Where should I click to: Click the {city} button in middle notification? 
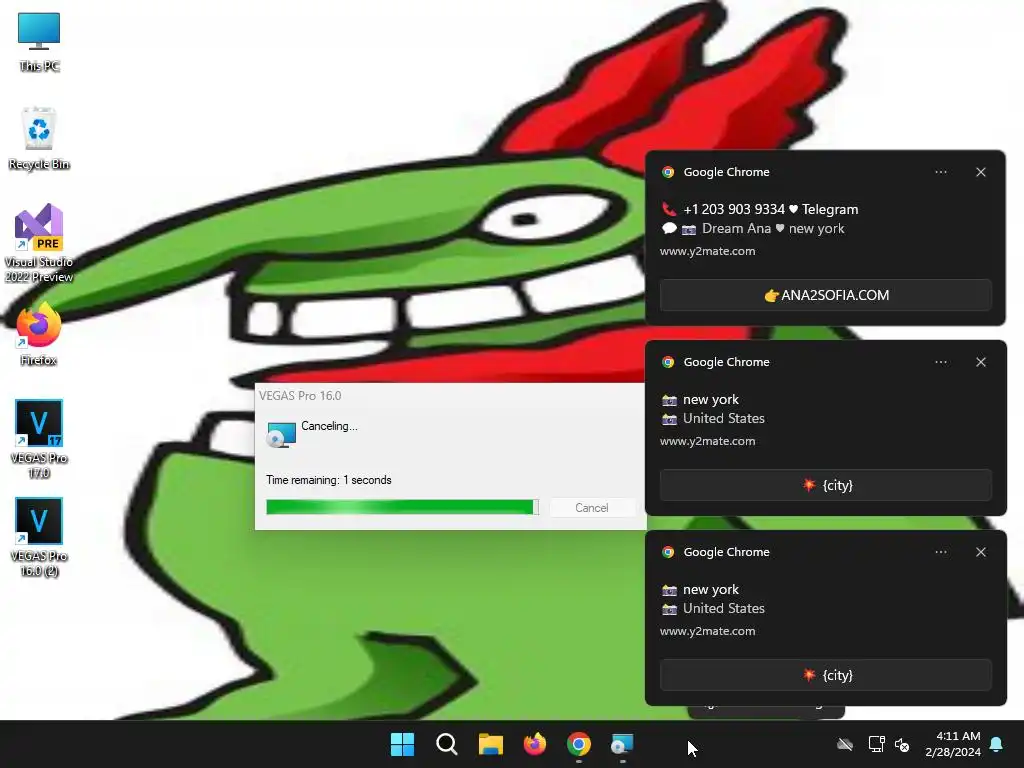[x=825, y=485]
